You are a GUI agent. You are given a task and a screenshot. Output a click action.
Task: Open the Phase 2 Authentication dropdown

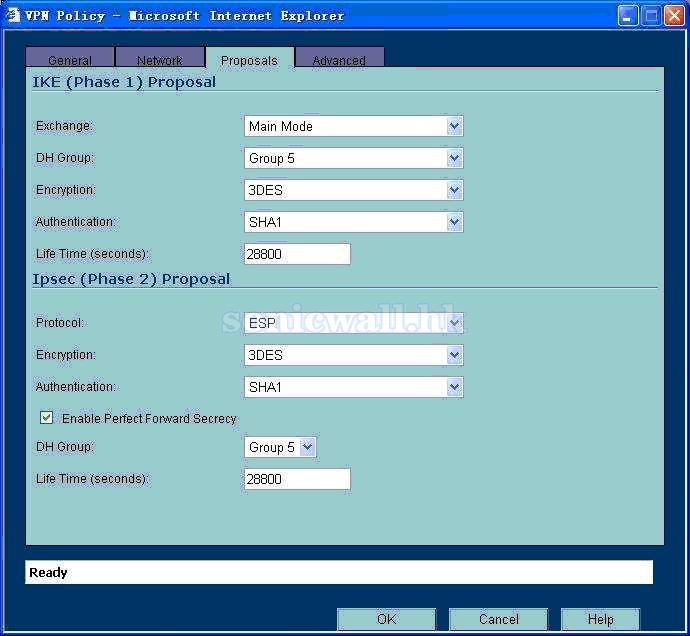click(x=354, y=387)
